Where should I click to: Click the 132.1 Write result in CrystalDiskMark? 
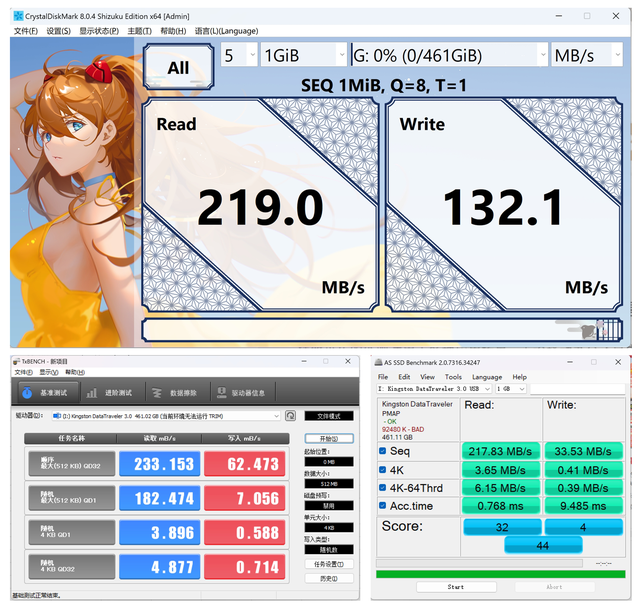pos(503,207)
